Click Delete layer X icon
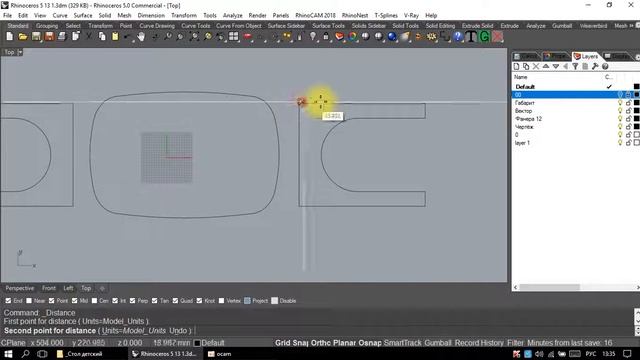Image resolution: width=640 pixels, height=360 pixels. point(536,66)
